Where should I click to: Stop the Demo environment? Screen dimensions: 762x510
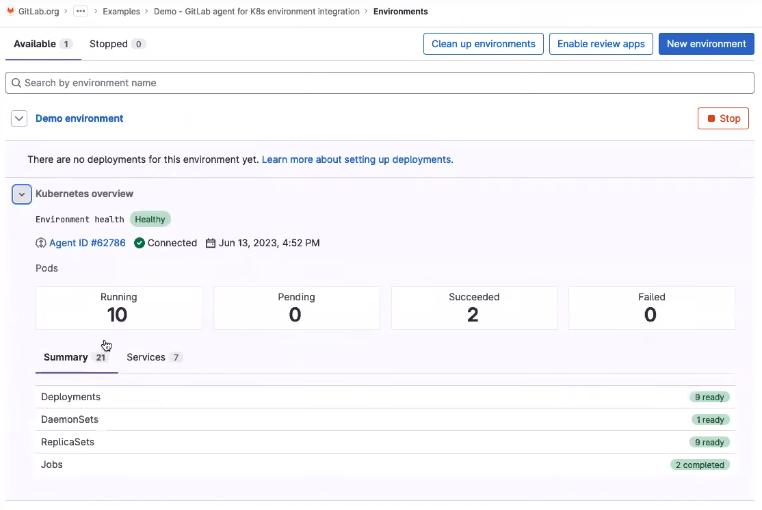point(722,118)
